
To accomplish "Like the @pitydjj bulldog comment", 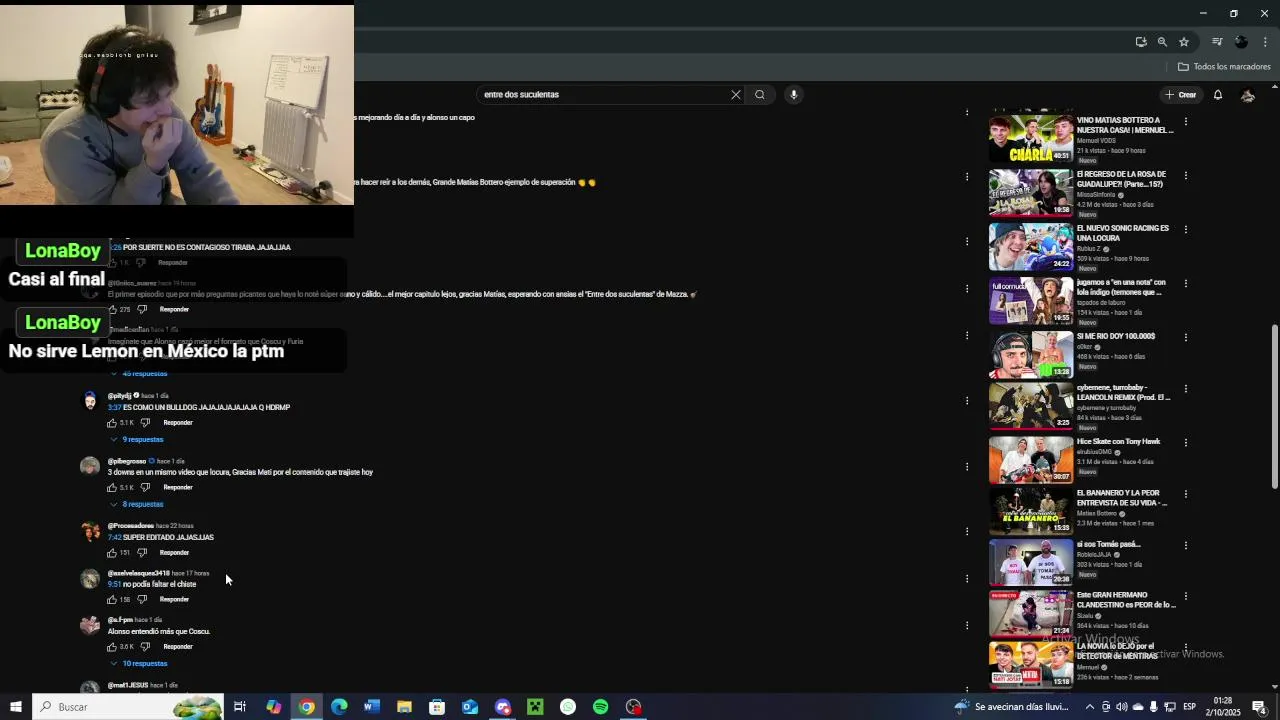I will pyautogui.click(x=112, y=423).
